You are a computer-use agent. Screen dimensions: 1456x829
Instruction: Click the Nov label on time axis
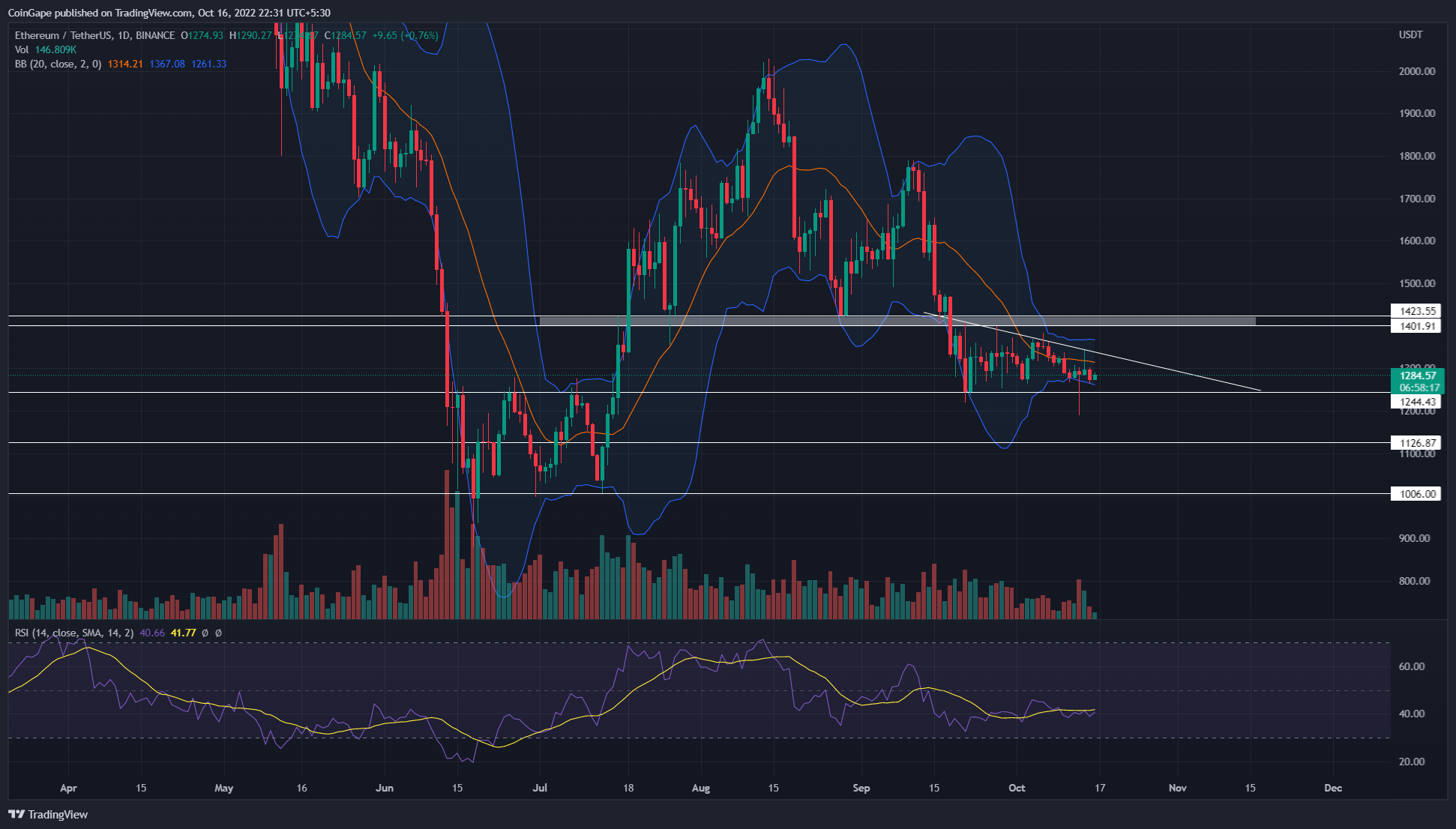tap(1178, 788)
